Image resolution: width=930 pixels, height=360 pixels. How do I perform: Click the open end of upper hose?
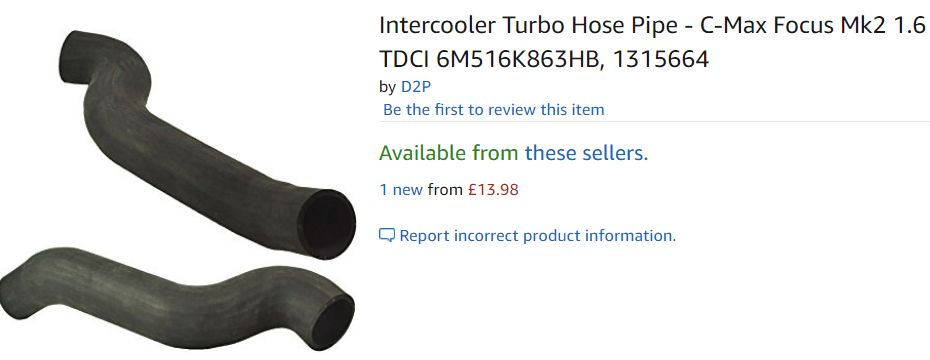pyautogui.click(x=327, y=224)
